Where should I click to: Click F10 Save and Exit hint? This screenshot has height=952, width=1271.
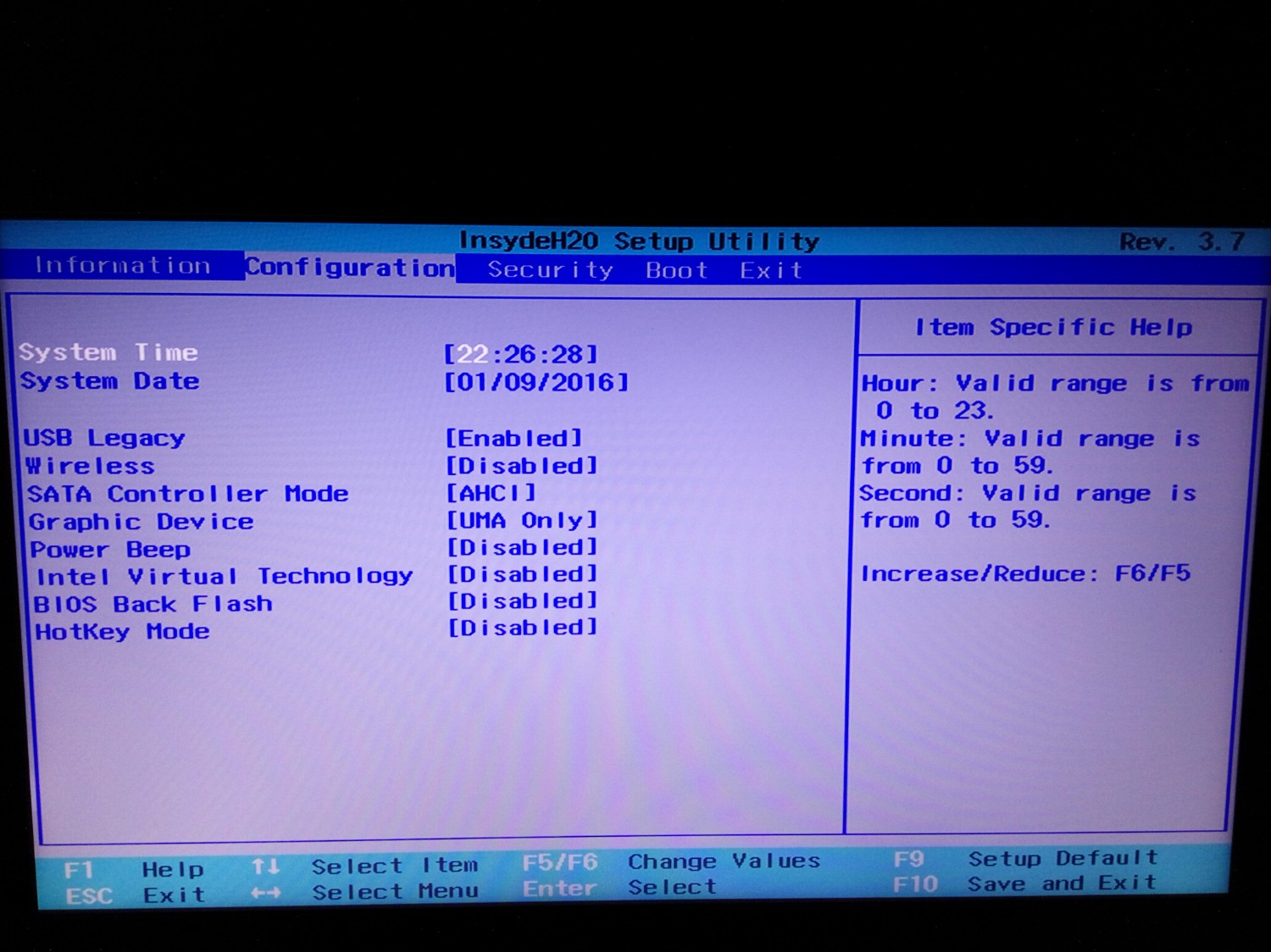[x=1025, y=884]
